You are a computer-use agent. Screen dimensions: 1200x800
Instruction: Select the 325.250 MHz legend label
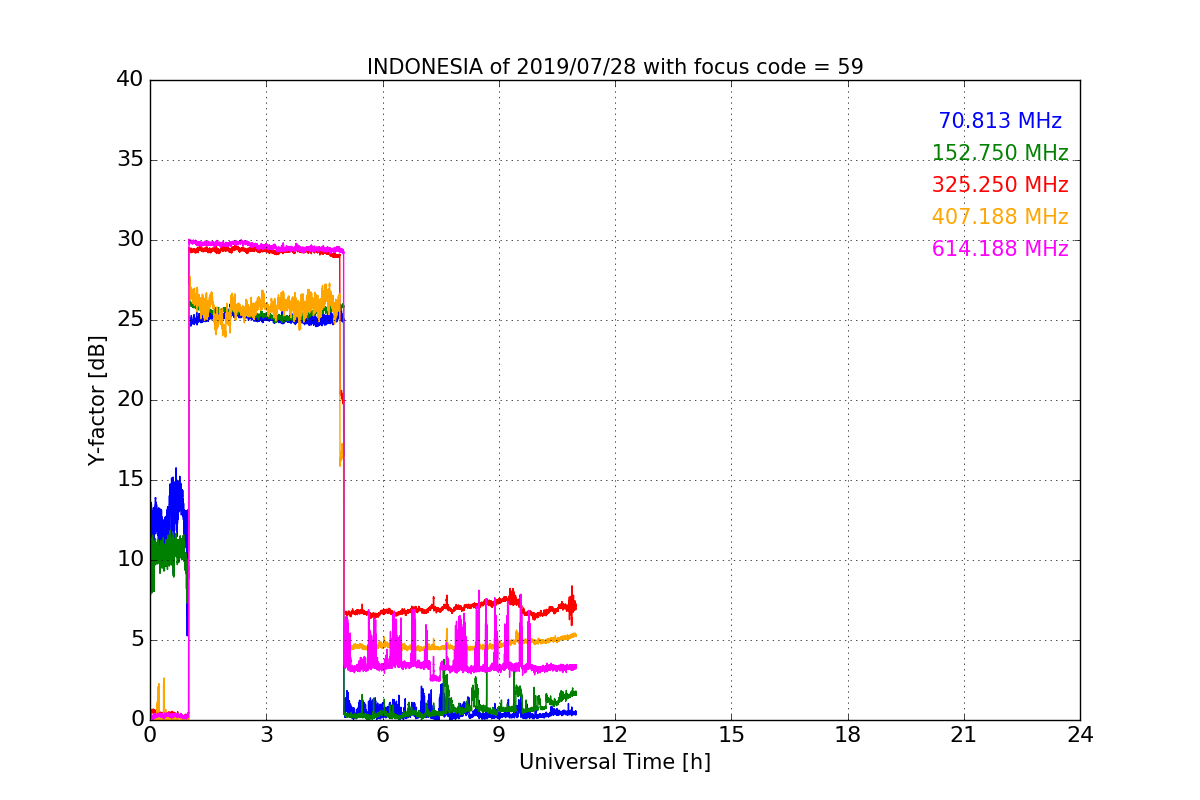tap(1000, 185)
